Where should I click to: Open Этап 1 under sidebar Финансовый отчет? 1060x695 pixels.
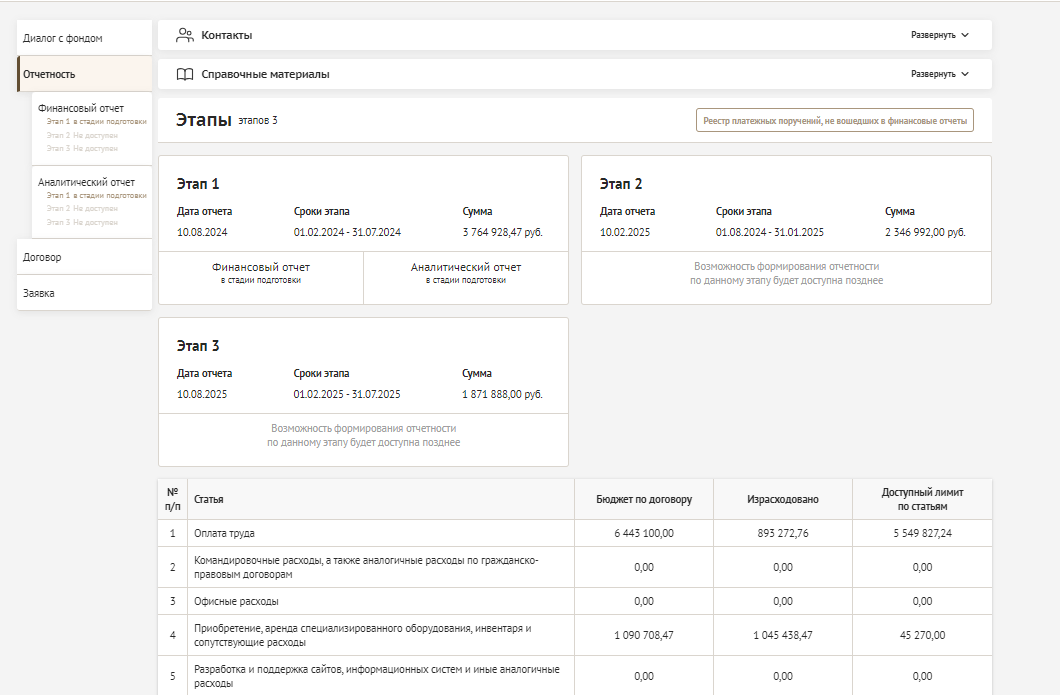pyautogui.click(x=96, y=121)
